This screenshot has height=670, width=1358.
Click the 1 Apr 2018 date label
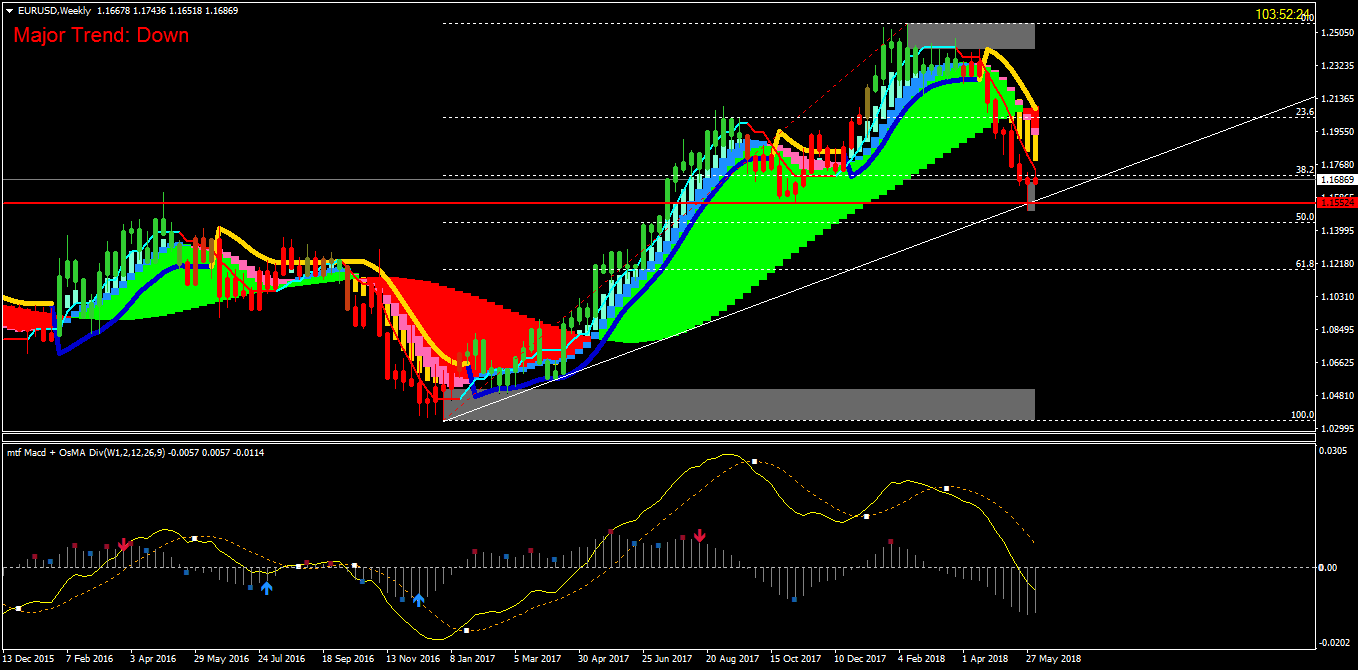985,659
